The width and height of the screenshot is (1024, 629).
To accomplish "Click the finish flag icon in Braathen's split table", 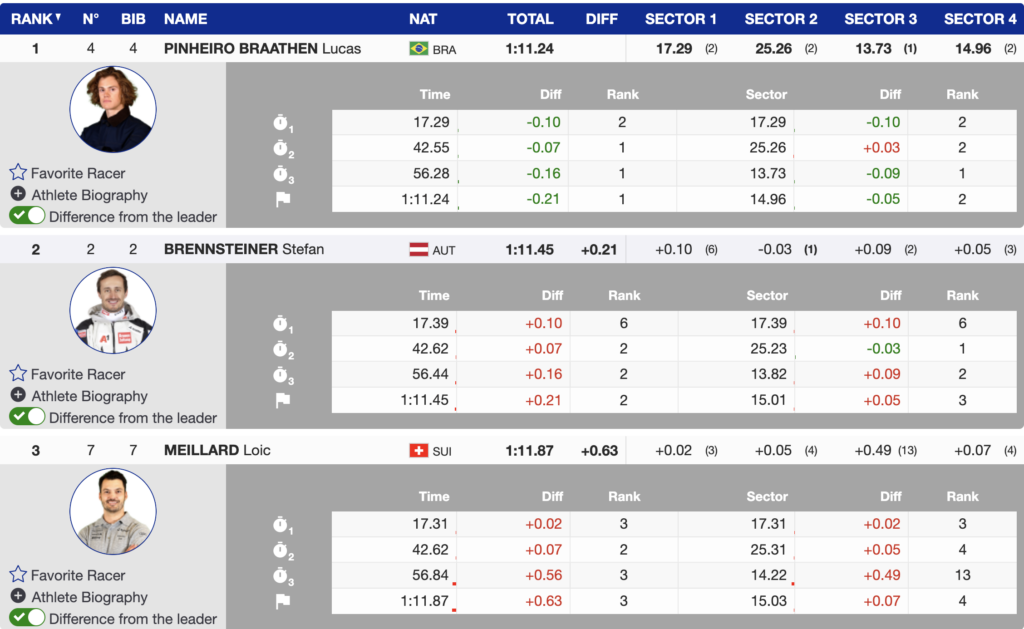I will [x=283, y=199].
